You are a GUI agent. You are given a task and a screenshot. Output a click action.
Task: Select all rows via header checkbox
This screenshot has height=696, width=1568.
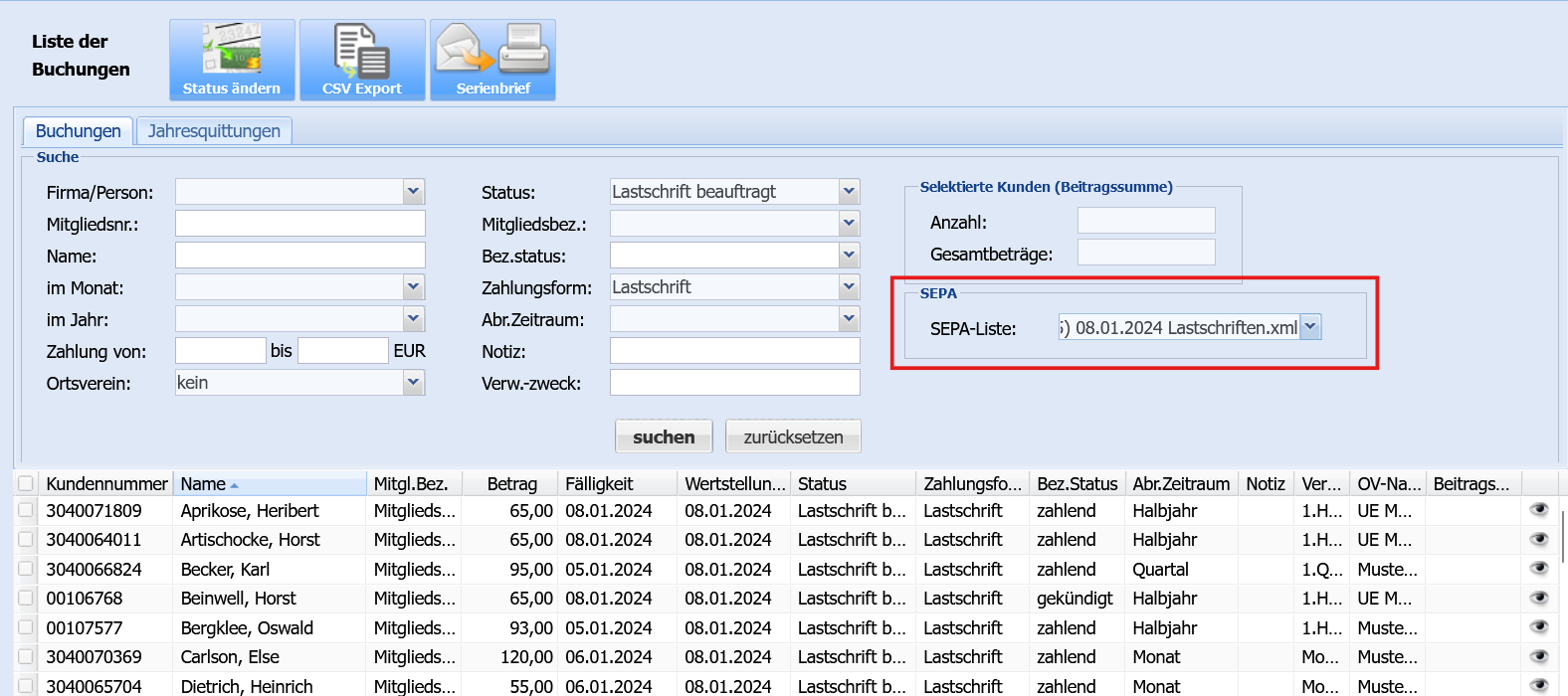tap(26, 484)
